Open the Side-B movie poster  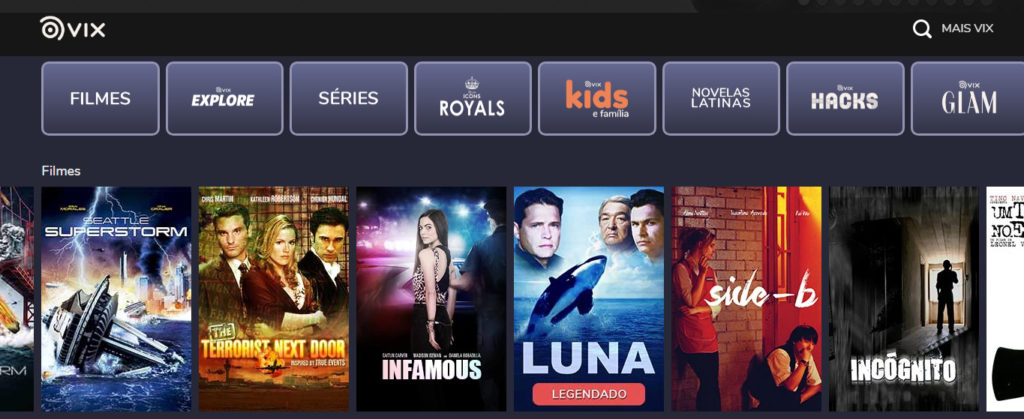click(746, 299)
